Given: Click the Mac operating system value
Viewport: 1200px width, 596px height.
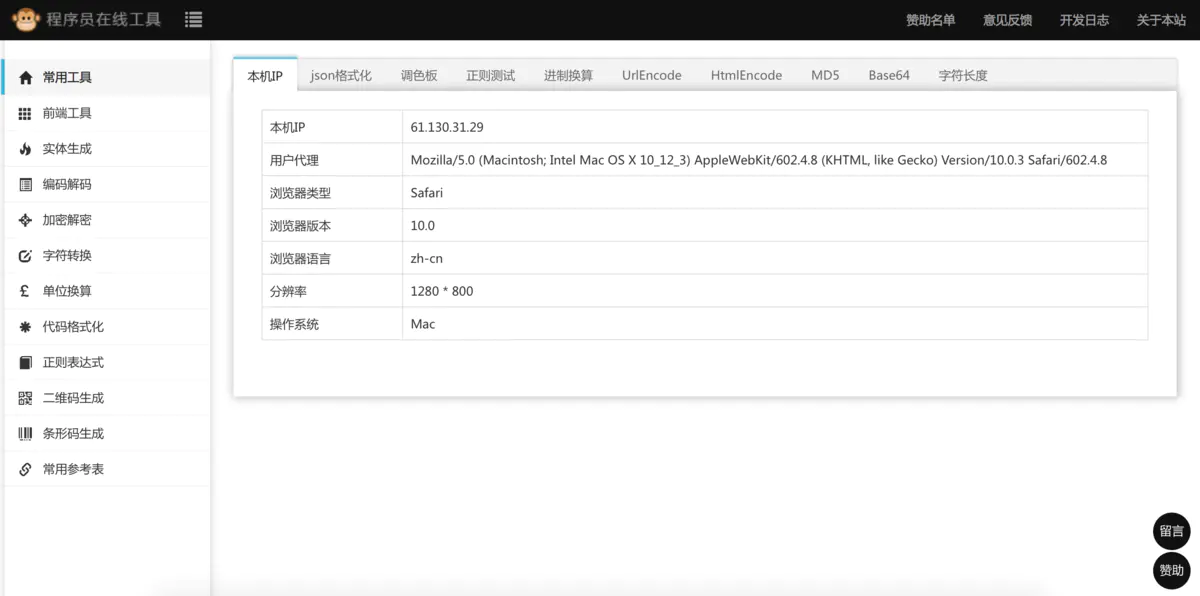Looking at the screenshot, I should pos(423,324).
